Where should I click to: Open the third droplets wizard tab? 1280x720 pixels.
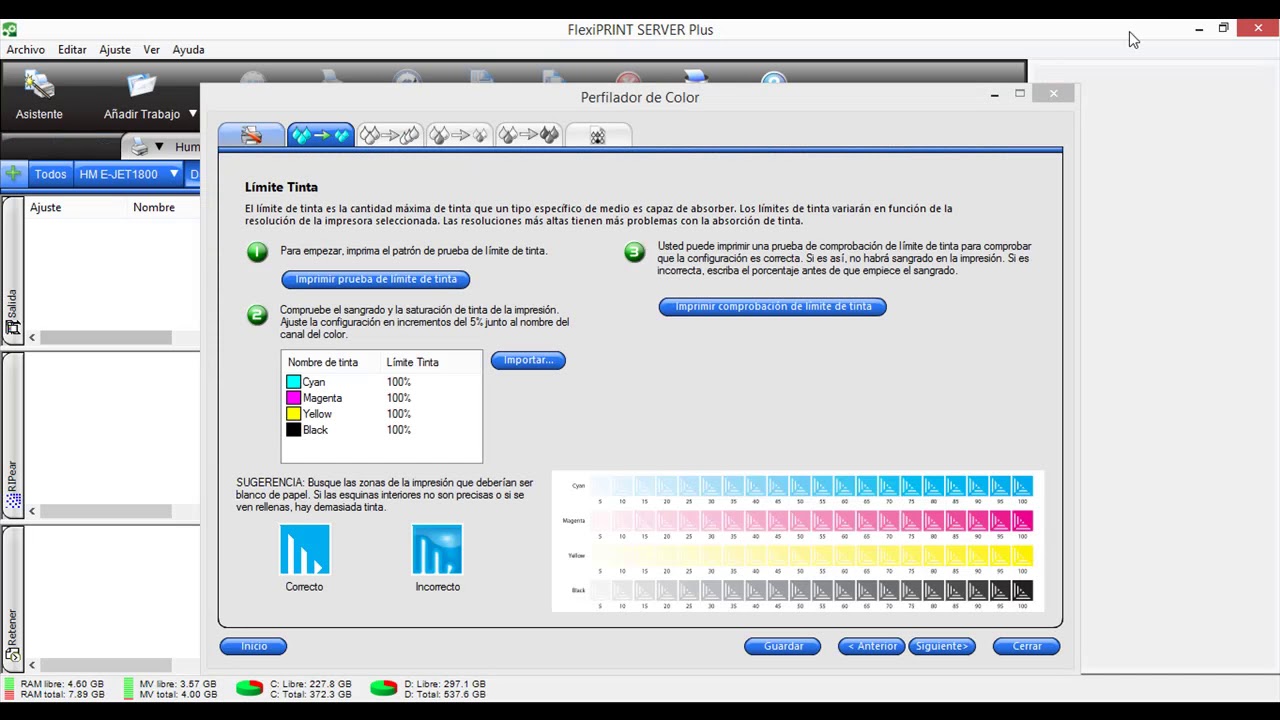point(389,135)
